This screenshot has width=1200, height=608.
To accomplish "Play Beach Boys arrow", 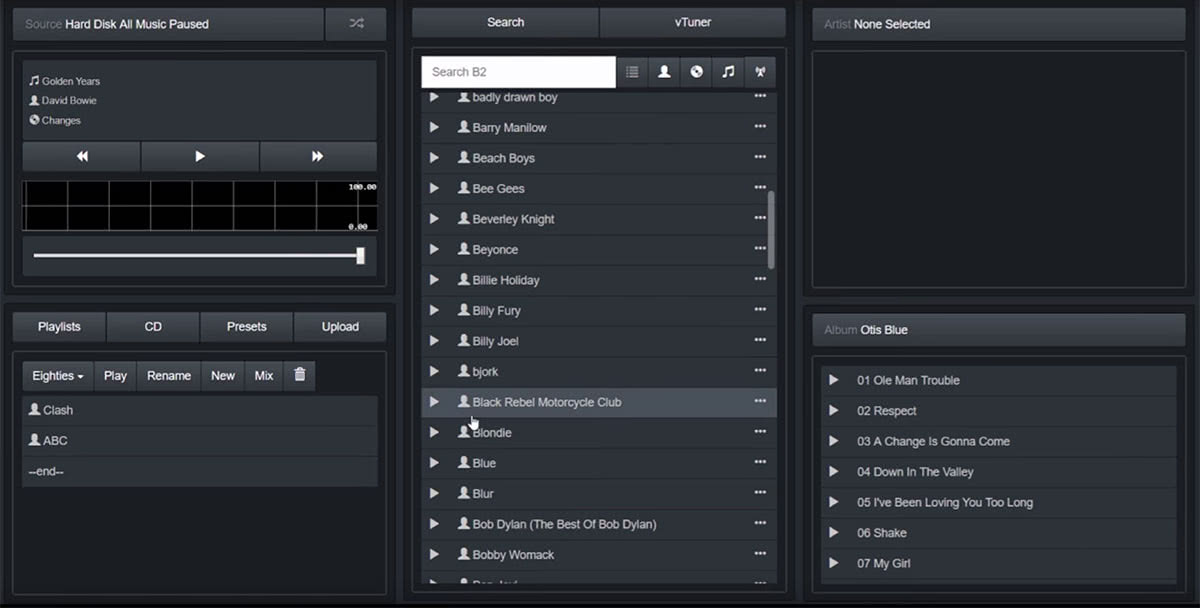I will pyautogui.click(x=434, y=158).
